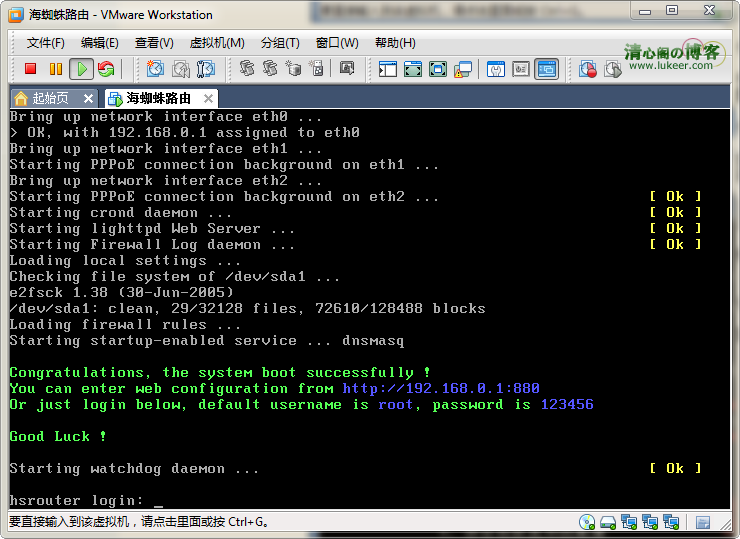Show the summary view wrench window icon

click(496, 69)
